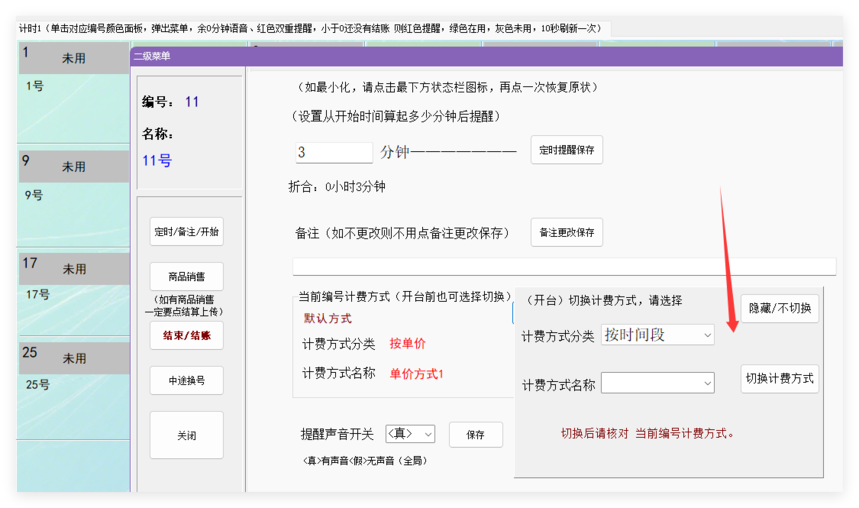Click the 结束/结账 button
The image size is (859, 508).
coord(186,335)
